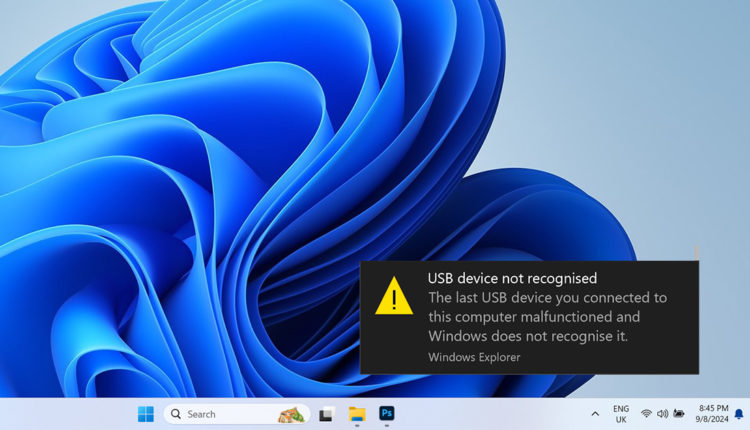This screenshot has width=750, height=430.
Task: Click the magnifier icon in Search box
Action: point(176,414)
